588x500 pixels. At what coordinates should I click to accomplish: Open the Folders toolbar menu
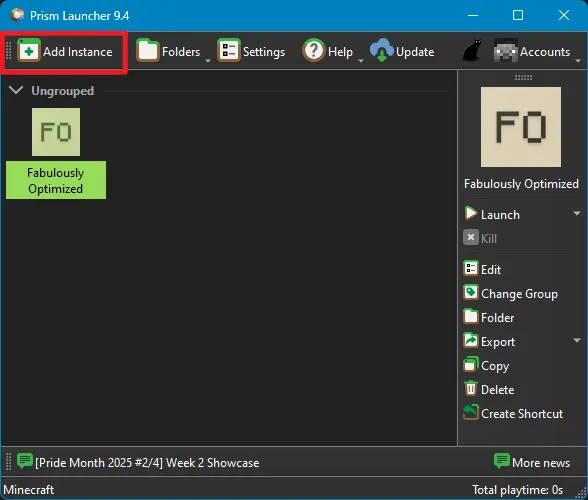[168, 51]
